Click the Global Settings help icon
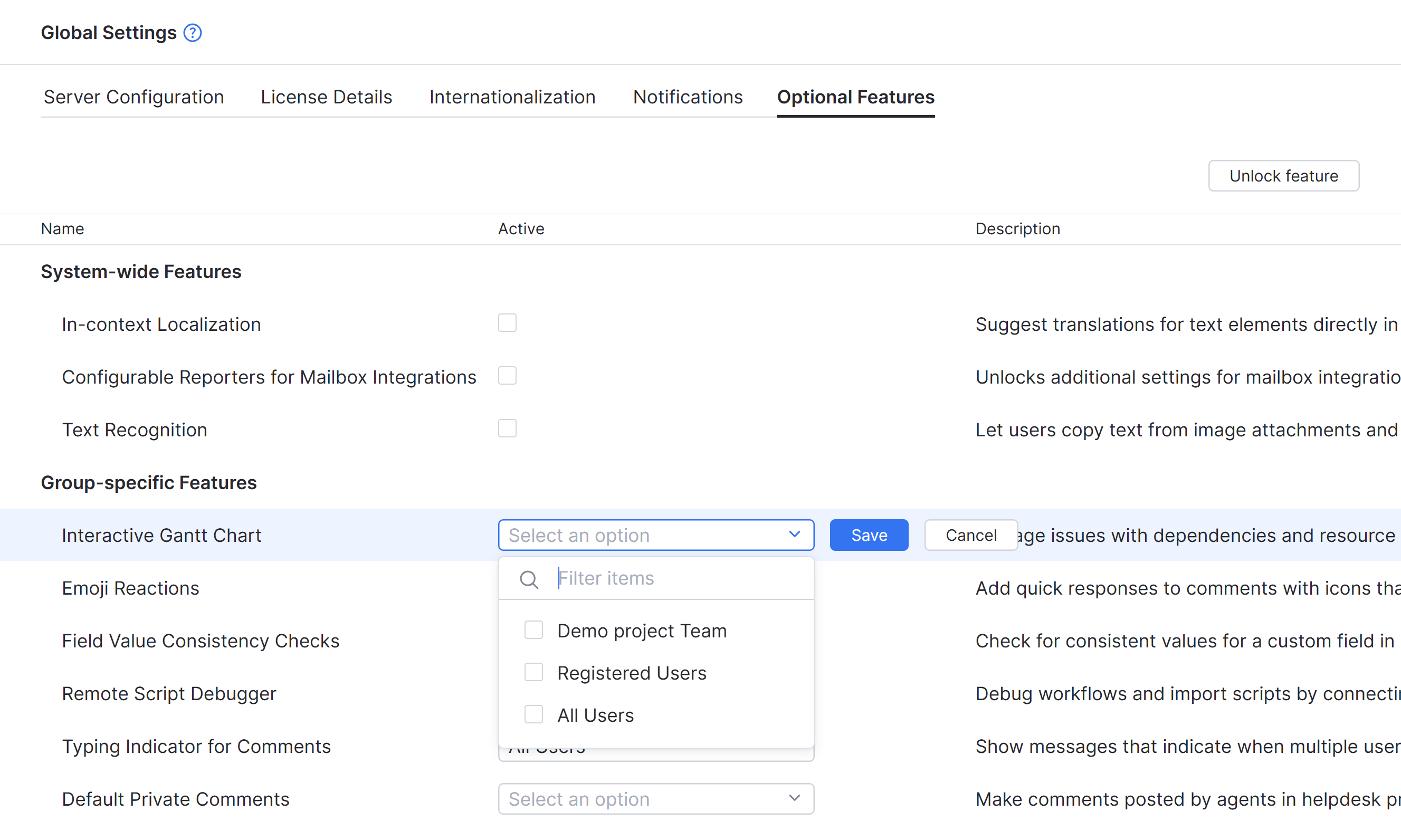 [193, 33]
